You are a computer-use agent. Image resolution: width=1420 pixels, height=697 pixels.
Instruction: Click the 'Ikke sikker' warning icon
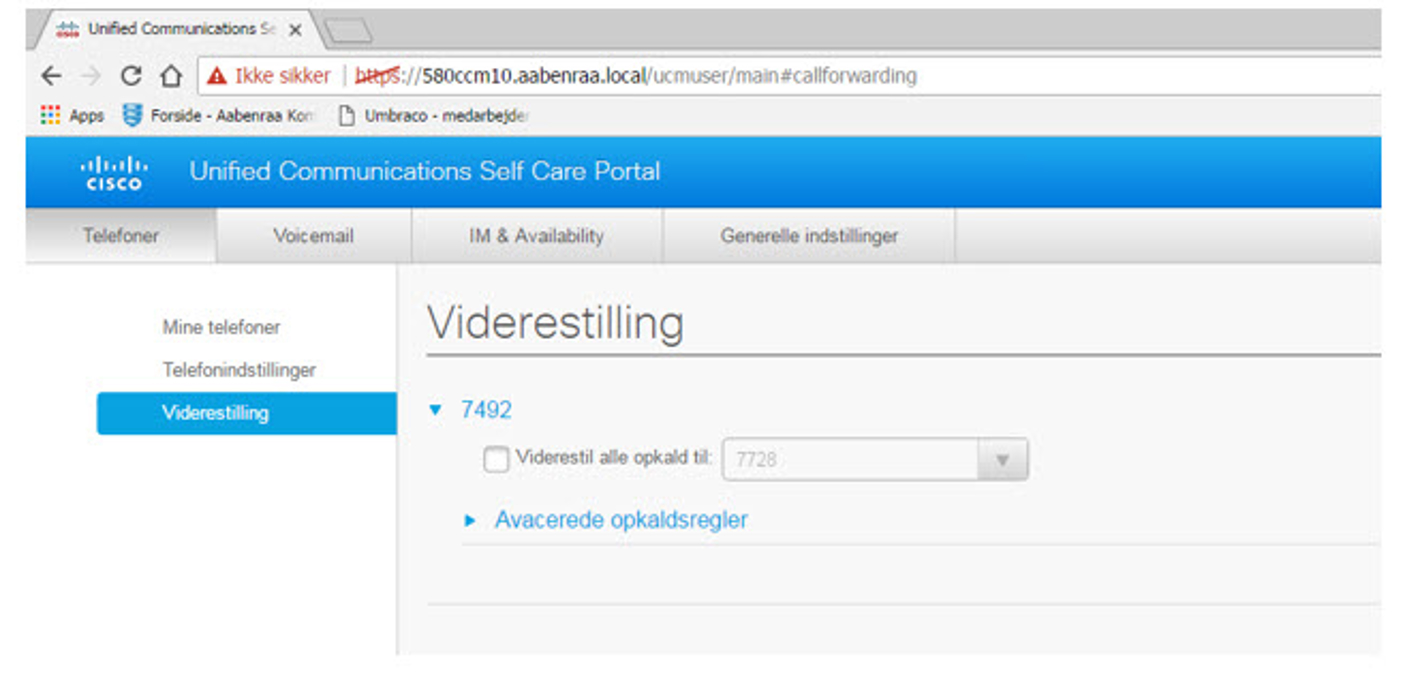[x=217, y=76]
